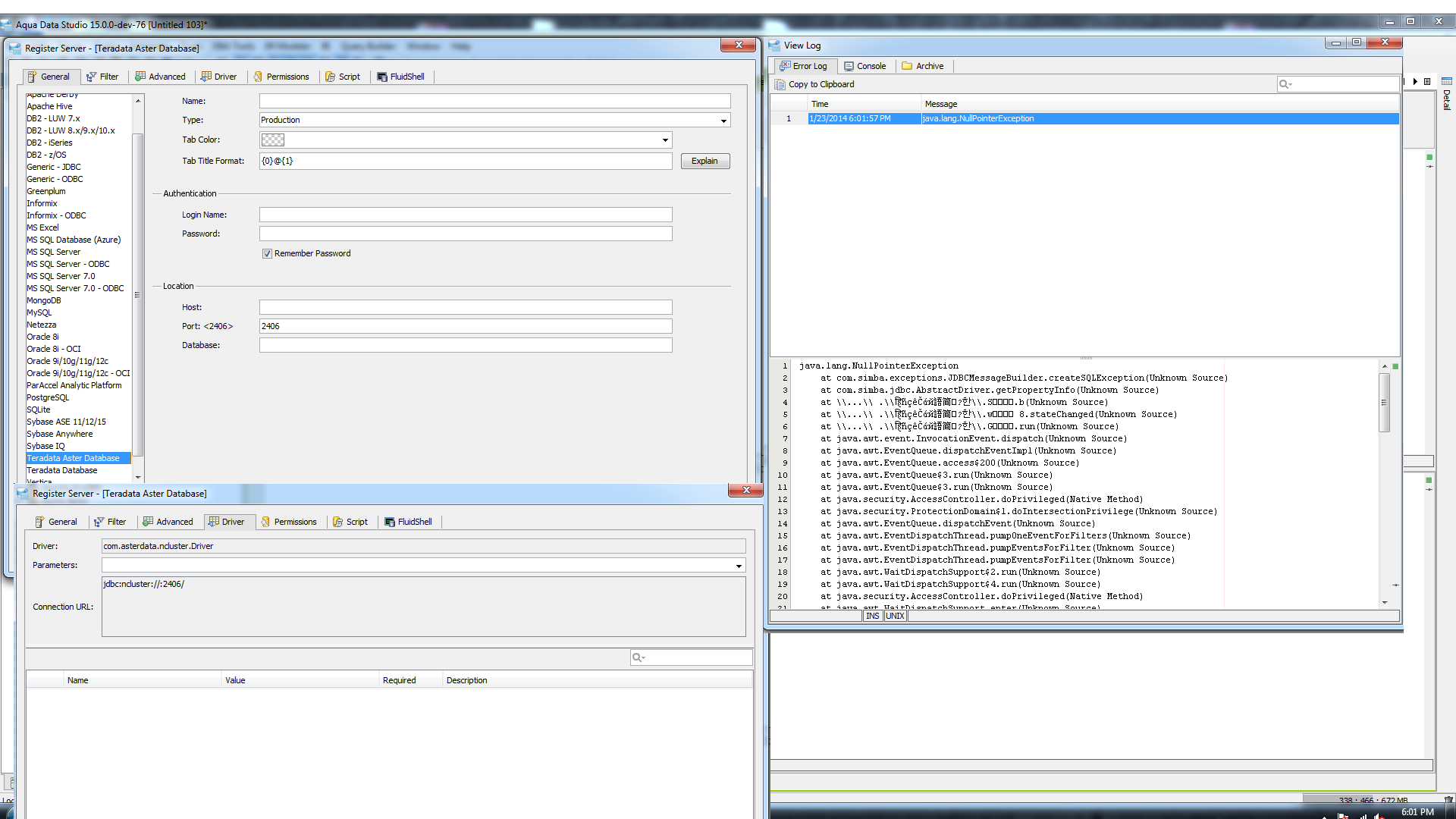Click the Explain button
This screenshot has height=819, width=1456.
point(704,161)
